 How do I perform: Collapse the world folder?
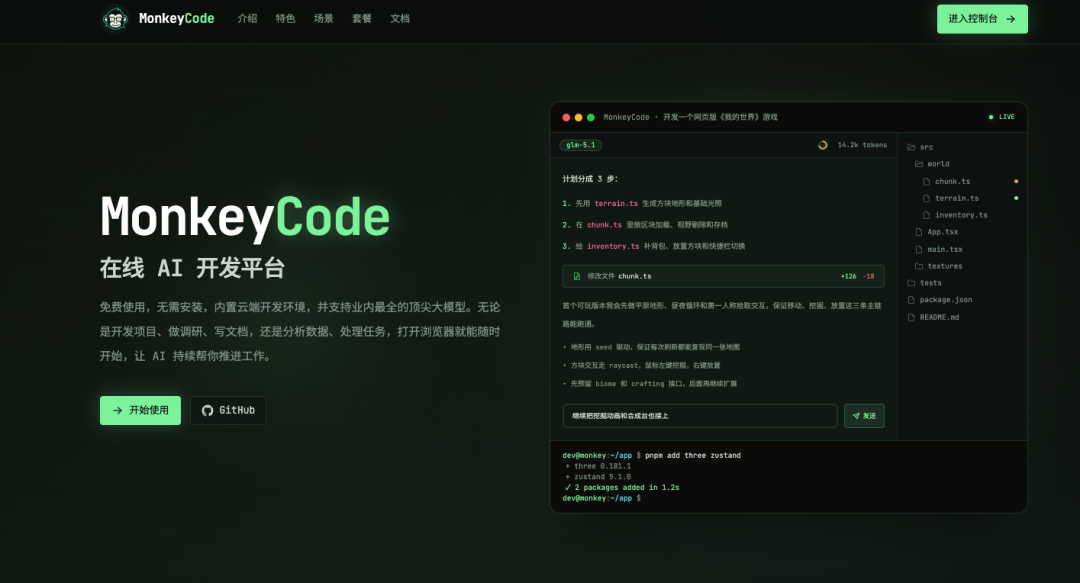[x=933, y=164]
